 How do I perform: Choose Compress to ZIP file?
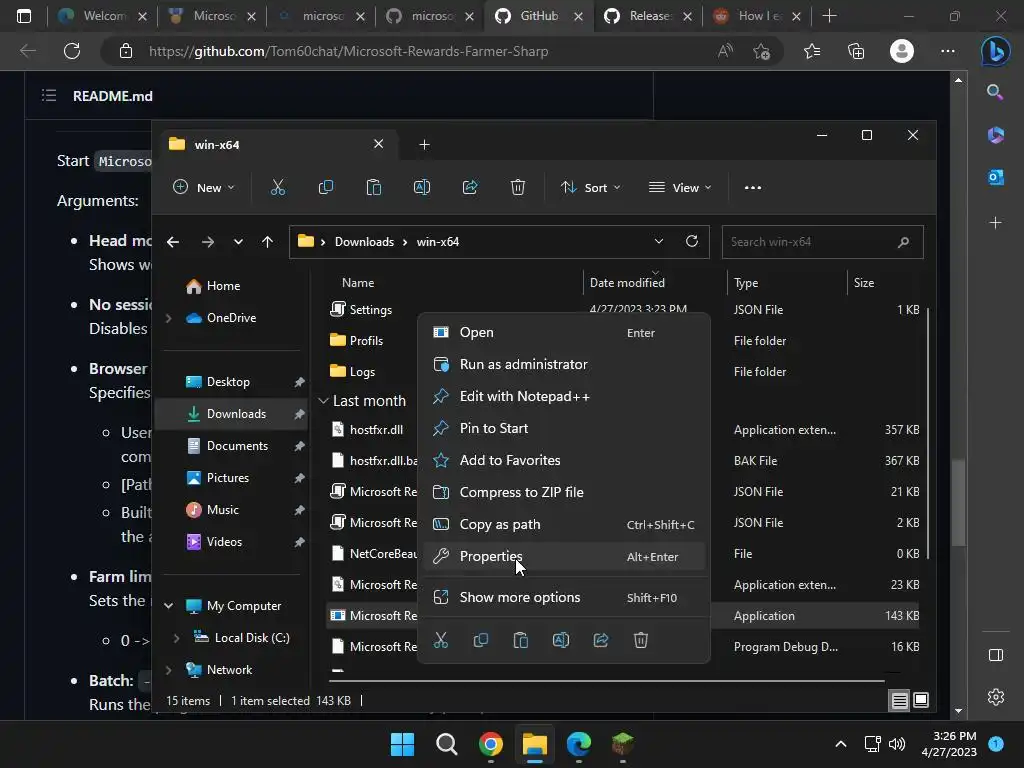coord(564,492)
